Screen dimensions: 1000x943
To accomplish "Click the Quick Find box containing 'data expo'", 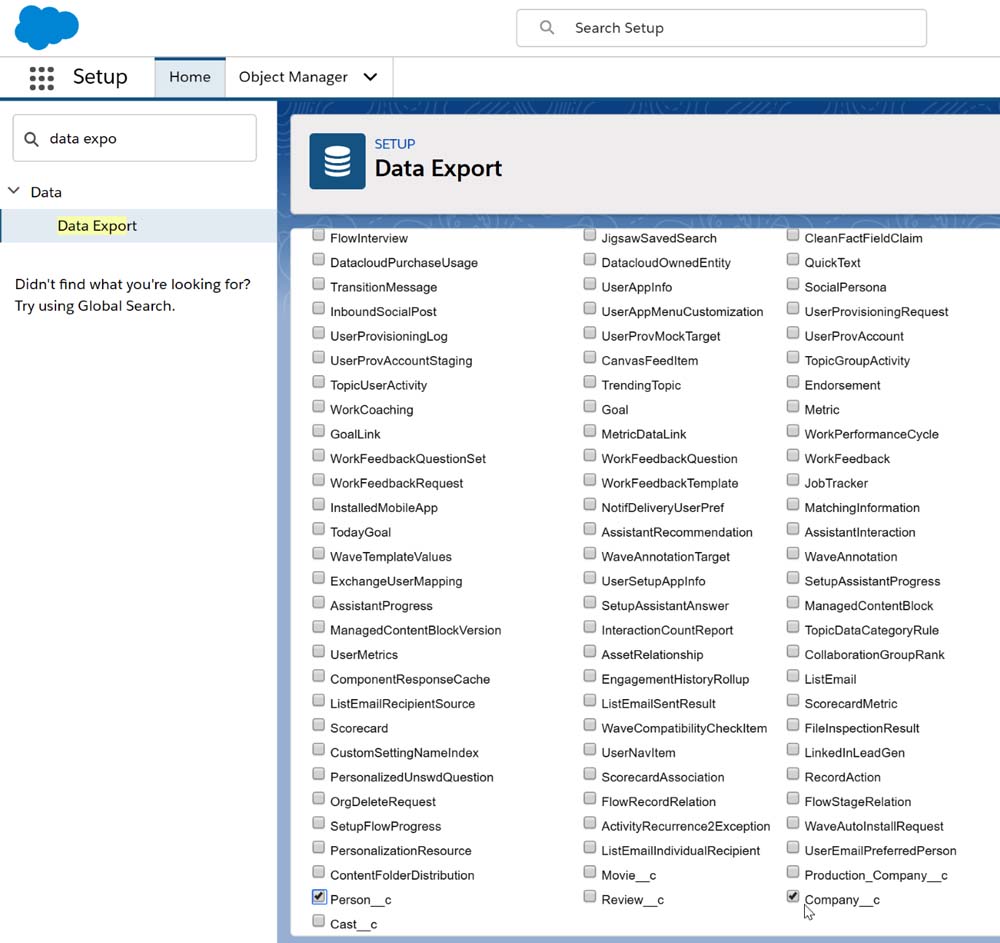I will coord(145,139).
